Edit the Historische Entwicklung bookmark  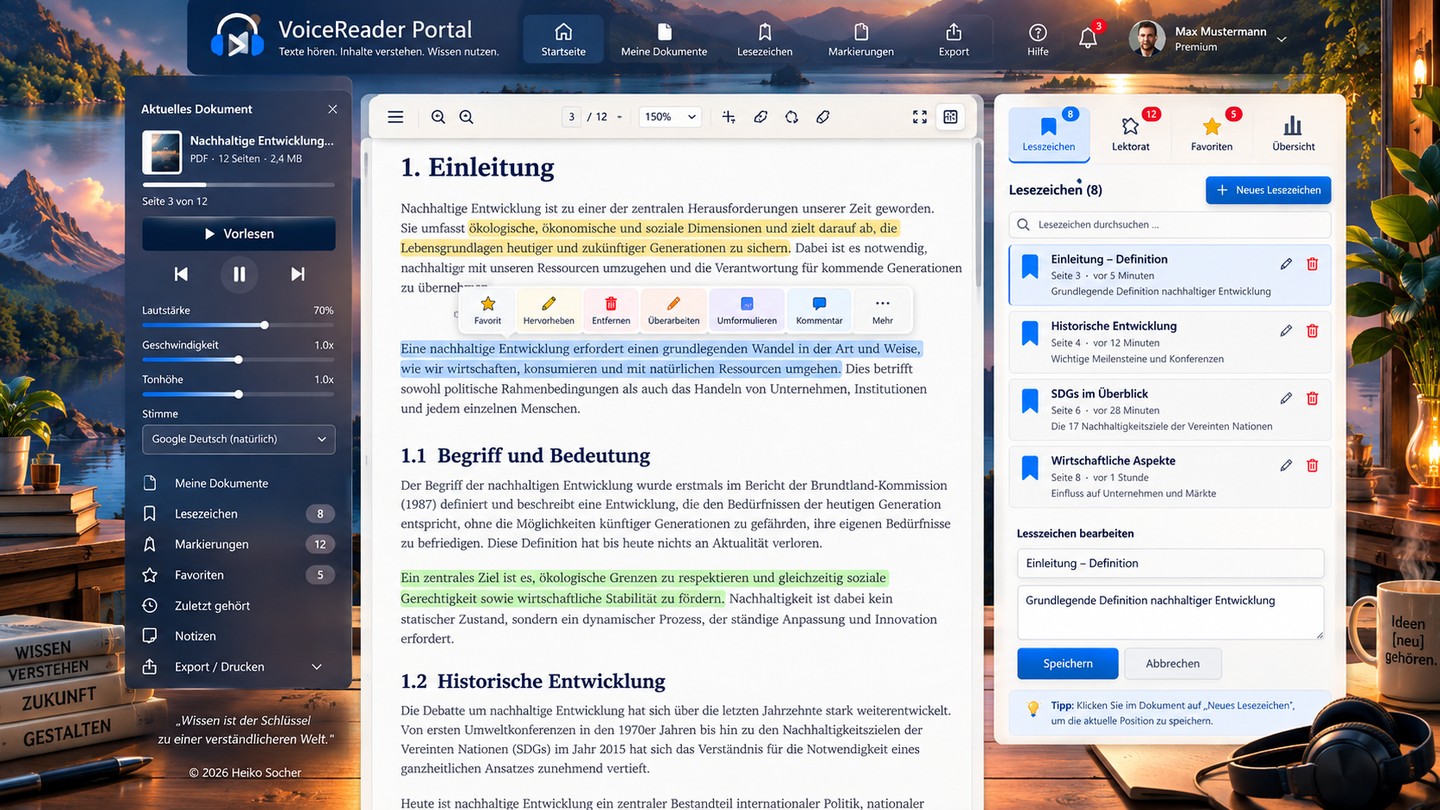tap(1286, 331)
